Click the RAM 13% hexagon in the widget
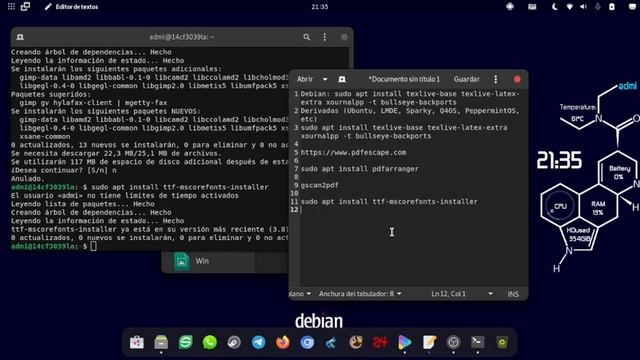640x360 pixels. click(598, 207)
